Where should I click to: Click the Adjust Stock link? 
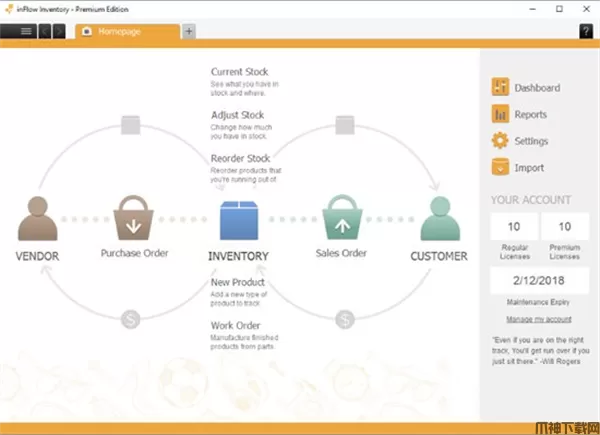point(236,115)
